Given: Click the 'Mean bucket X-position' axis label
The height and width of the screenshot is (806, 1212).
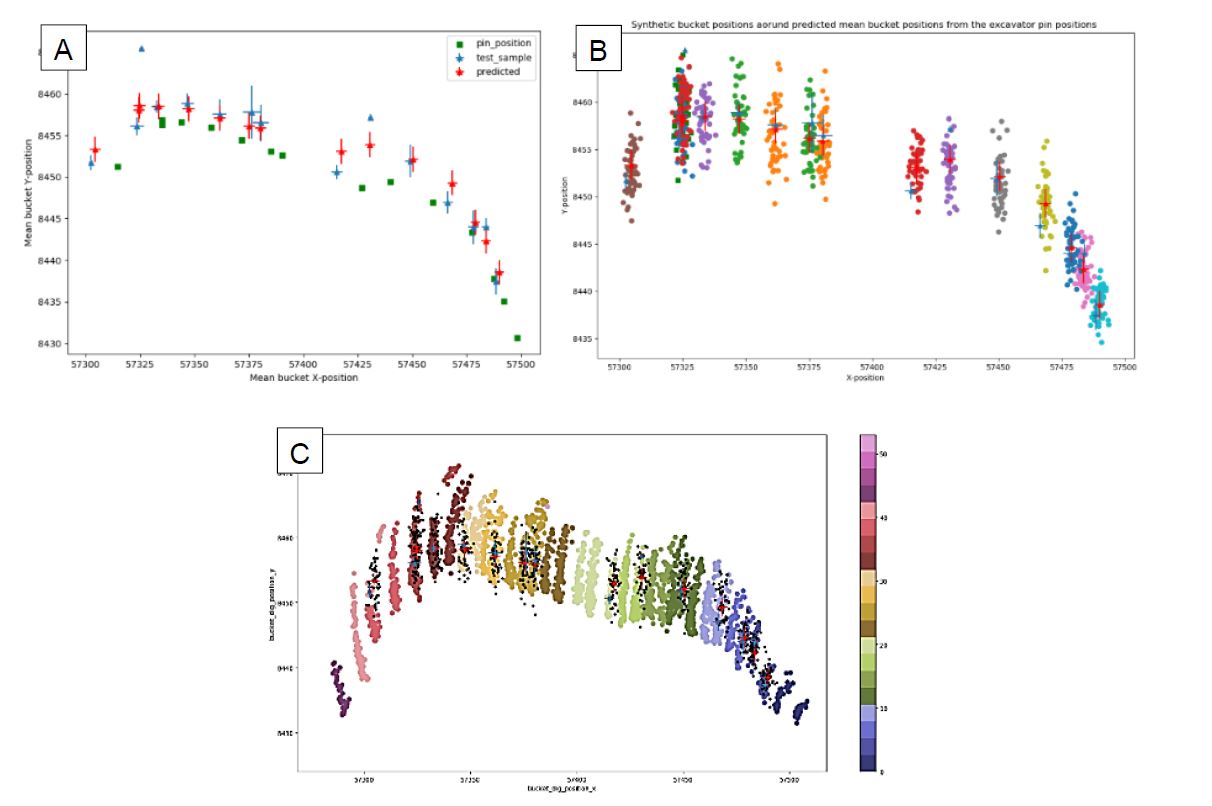Looking at the screenshot, I should pos(302,377).
